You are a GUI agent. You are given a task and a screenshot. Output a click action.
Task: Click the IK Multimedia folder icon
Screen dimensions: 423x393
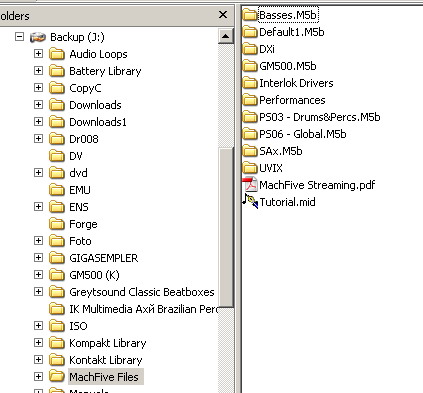57,309
